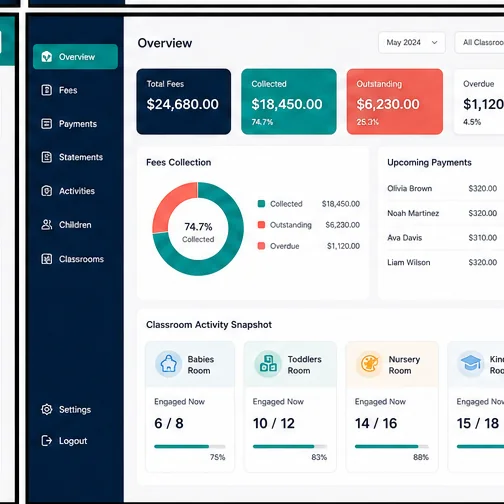504x504 pixels.
Task: Click the donut chart center 74.7%
Action: pyautogui.click(x=198, y=227)
